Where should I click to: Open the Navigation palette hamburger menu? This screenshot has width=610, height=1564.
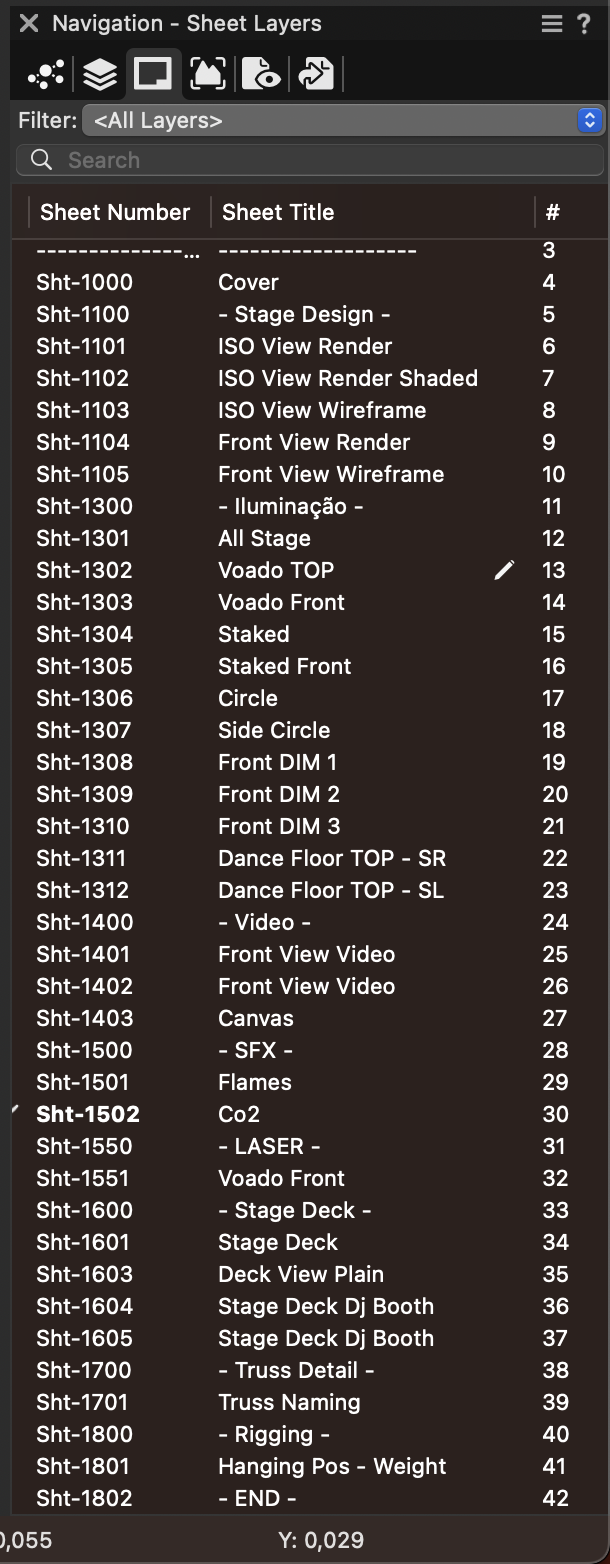coord(552,23)
